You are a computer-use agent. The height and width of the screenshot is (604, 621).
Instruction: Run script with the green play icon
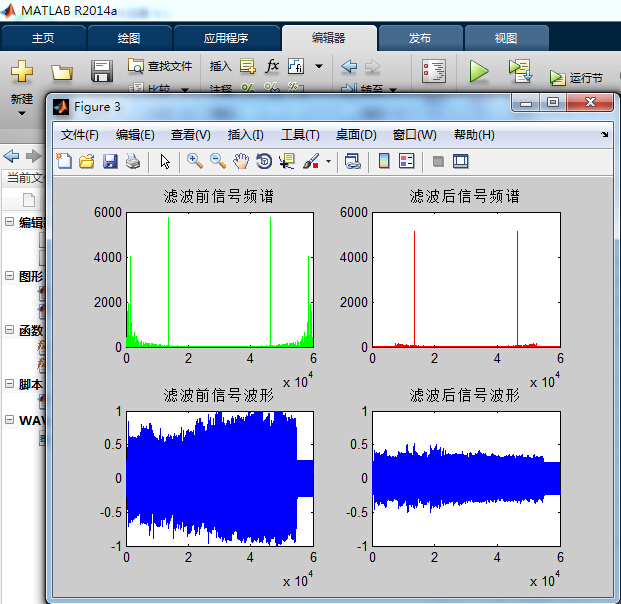point(478,71)
